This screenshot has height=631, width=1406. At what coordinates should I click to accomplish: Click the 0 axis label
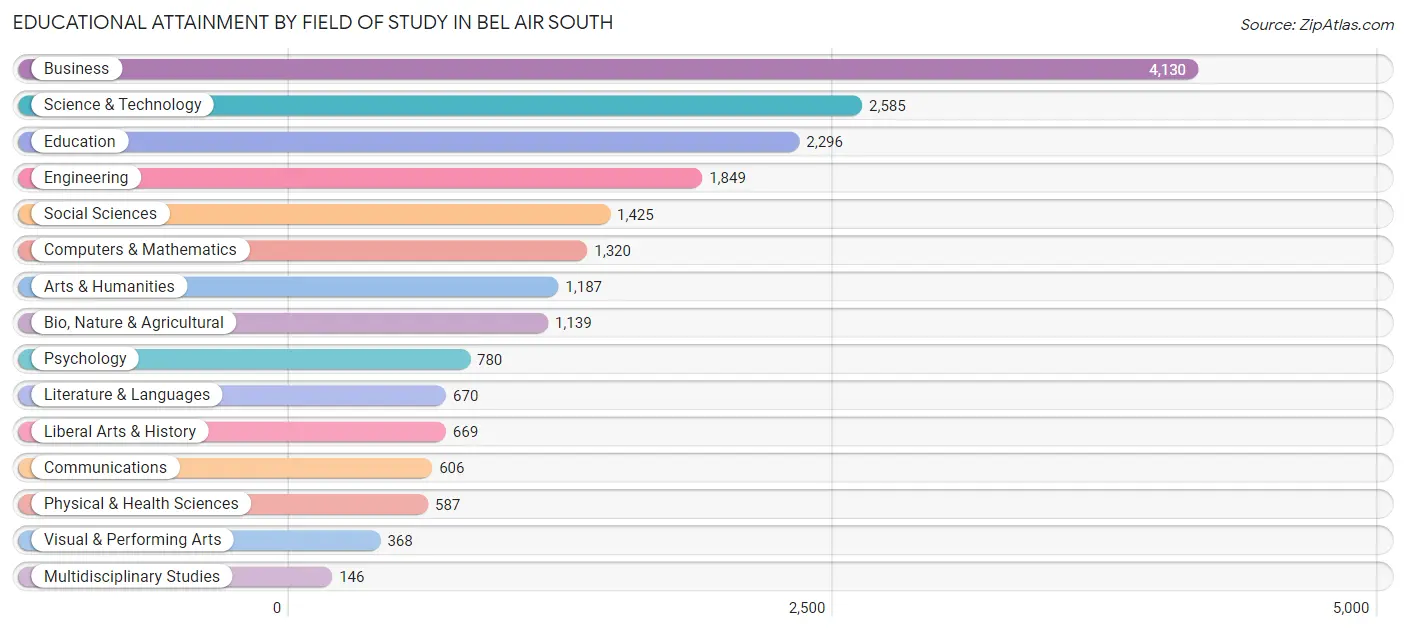coord(277,608)
